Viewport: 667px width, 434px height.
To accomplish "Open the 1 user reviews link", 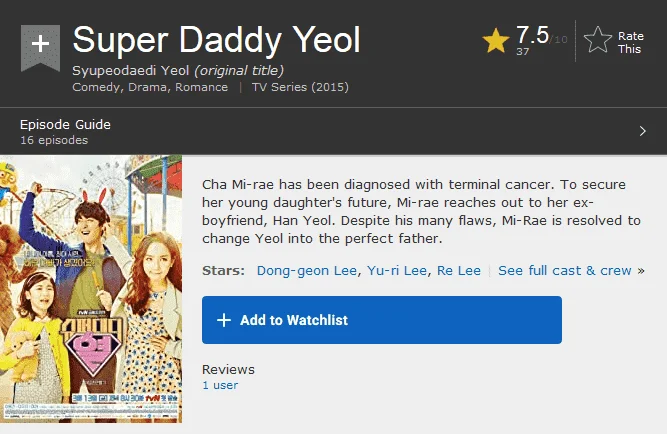I will pyautogui.click(x=220, y=385).
